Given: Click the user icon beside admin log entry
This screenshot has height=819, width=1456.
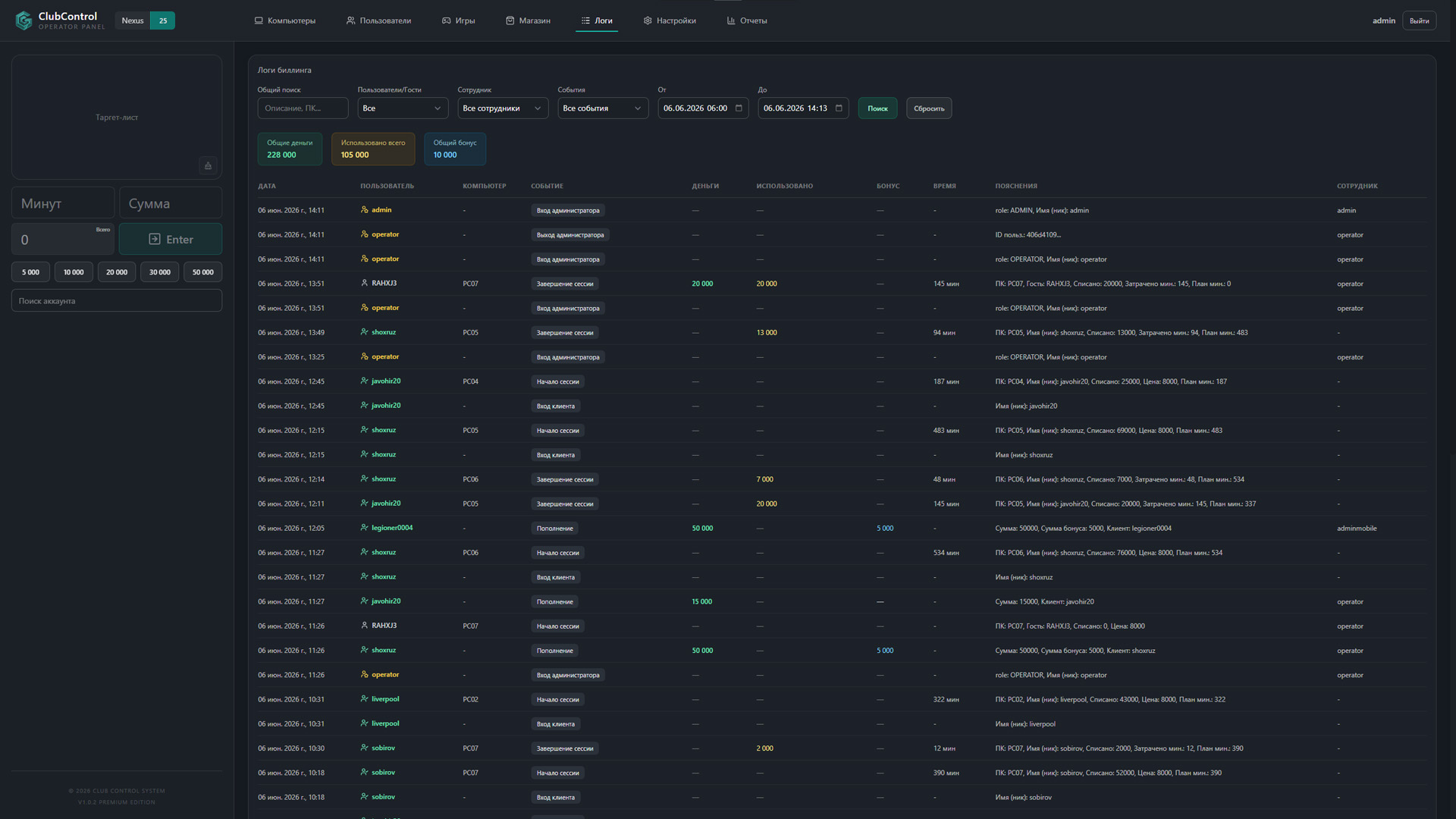Looking at the screenshot, I should click(x=365, y=210).
